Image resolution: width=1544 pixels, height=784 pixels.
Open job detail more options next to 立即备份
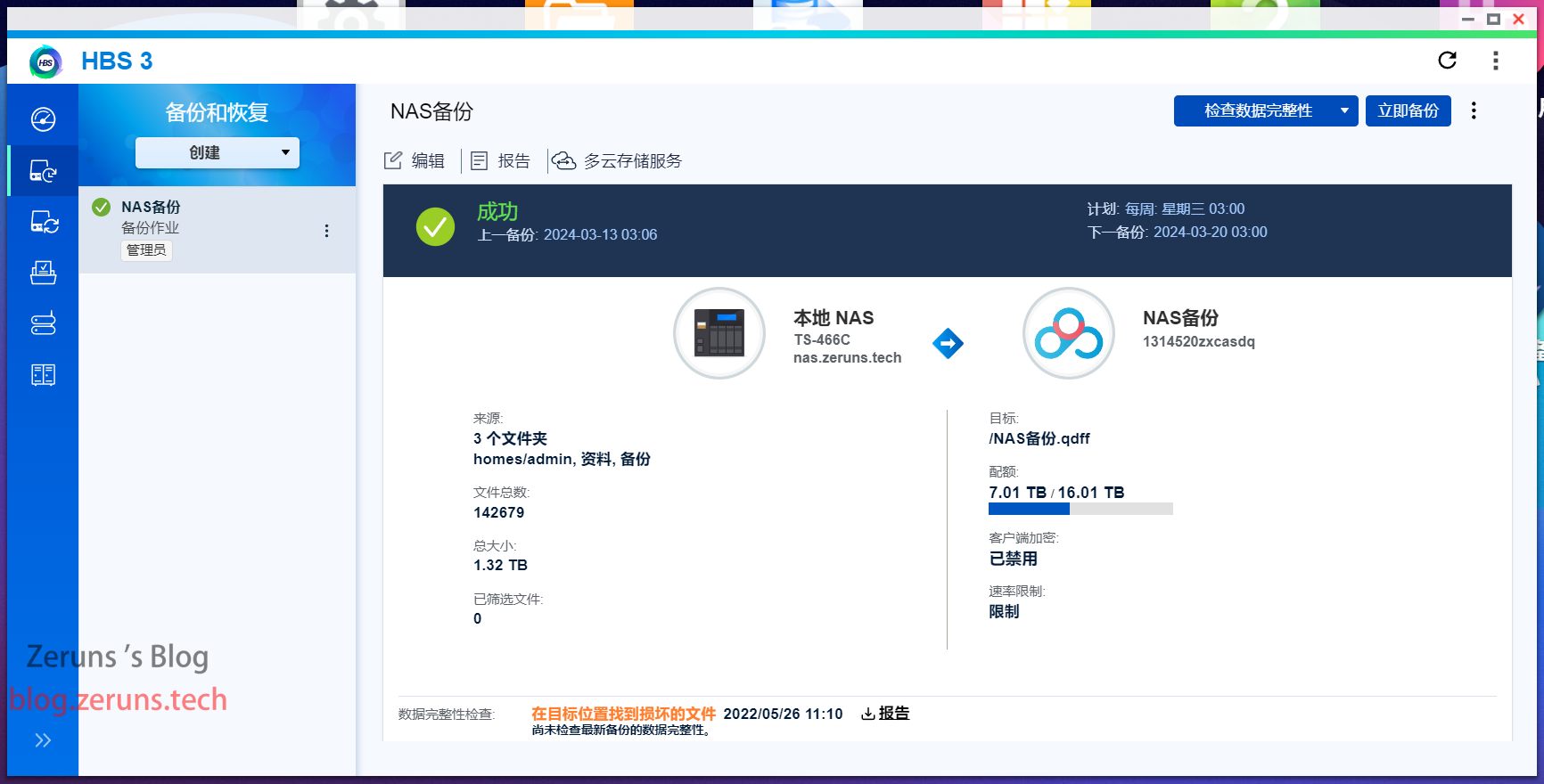coord(1474,110)
